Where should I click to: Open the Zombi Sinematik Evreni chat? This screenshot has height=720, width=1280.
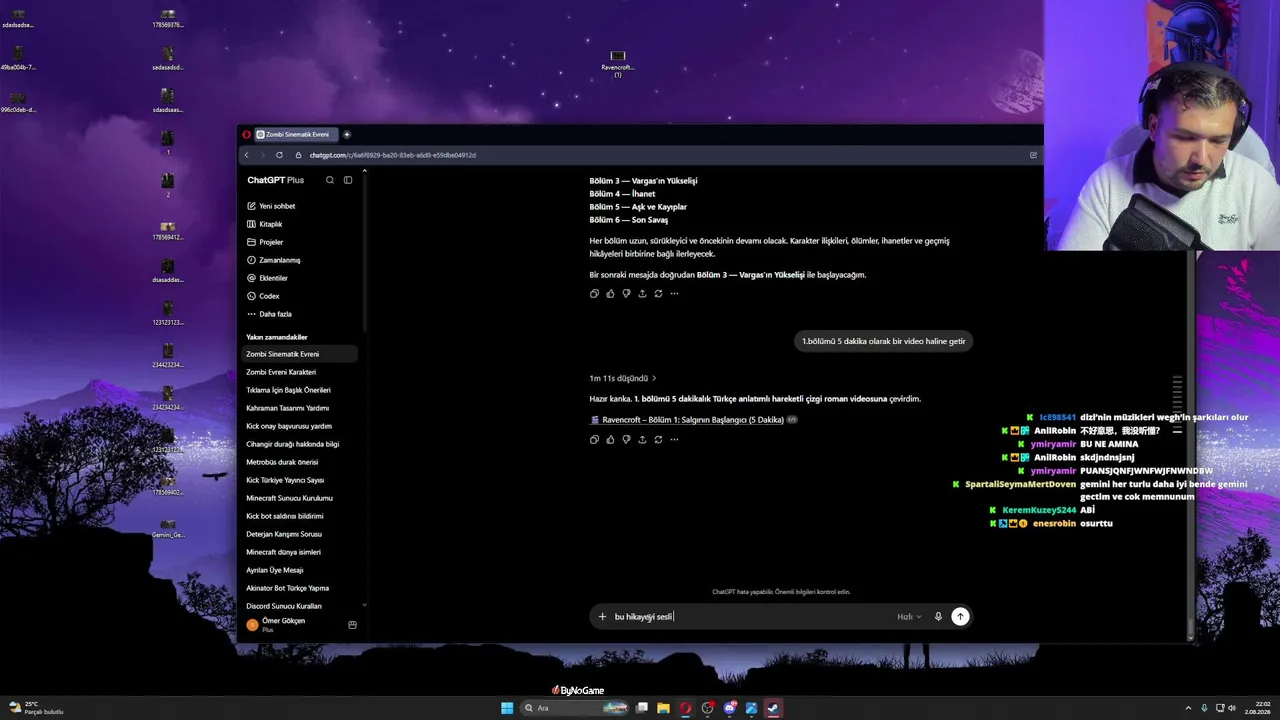tap(300, 354)
